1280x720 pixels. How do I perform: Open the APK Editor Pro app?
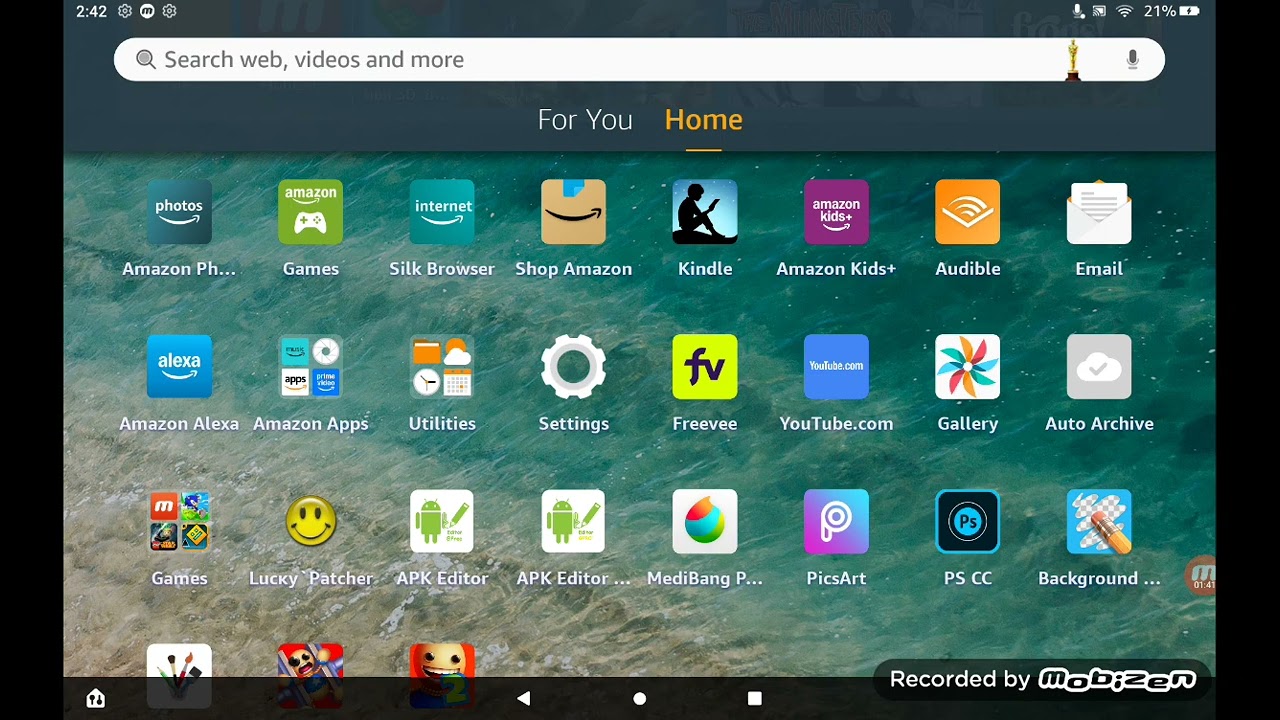[x=574, y=522]
